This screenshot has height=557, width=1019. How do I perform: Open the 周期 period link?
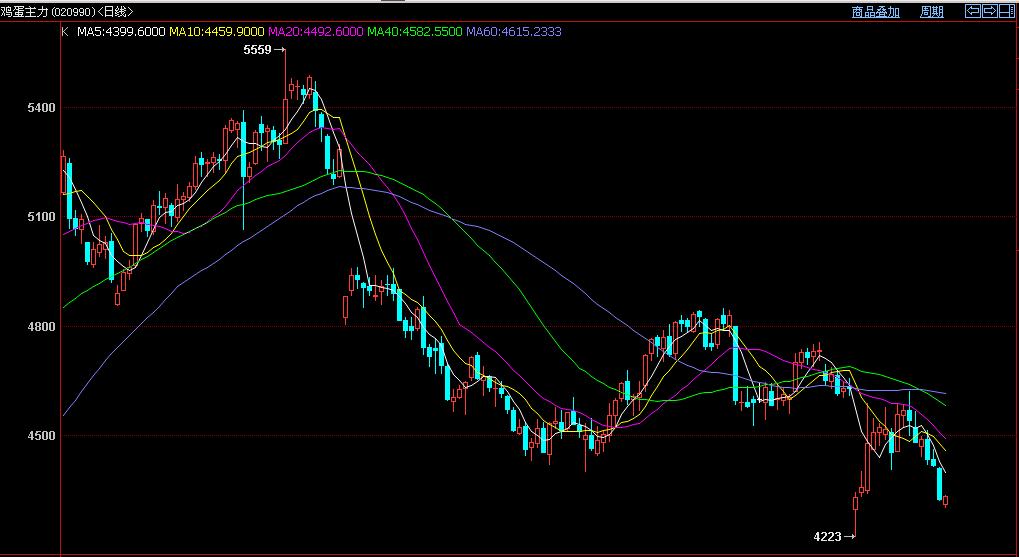point(931,12)
